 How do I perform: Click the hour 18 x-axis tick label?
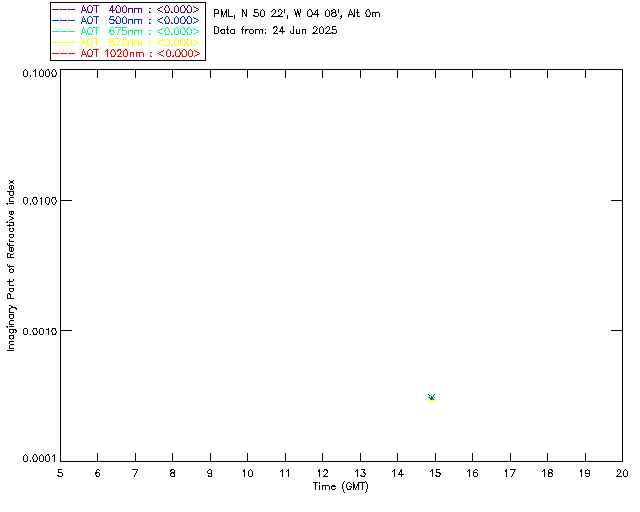(547, 473)
